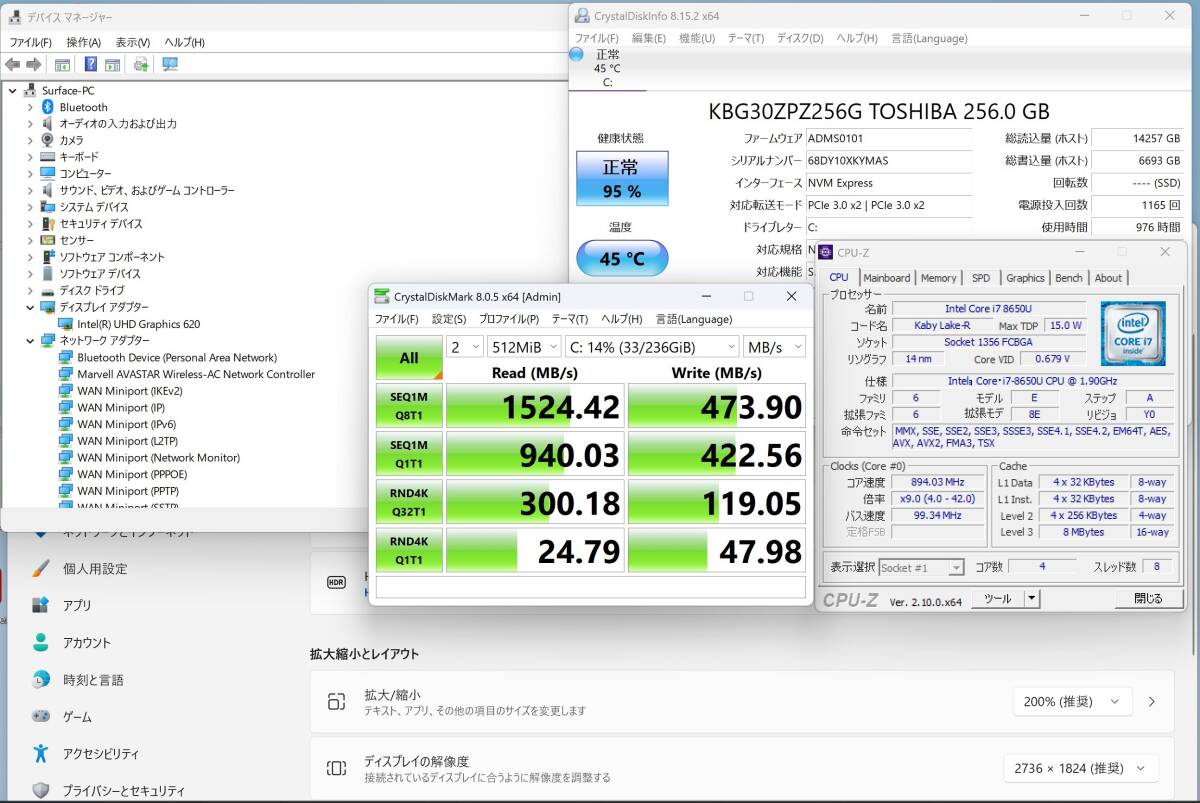Open 操作(A) menu in Device Manager

point(83,42)
